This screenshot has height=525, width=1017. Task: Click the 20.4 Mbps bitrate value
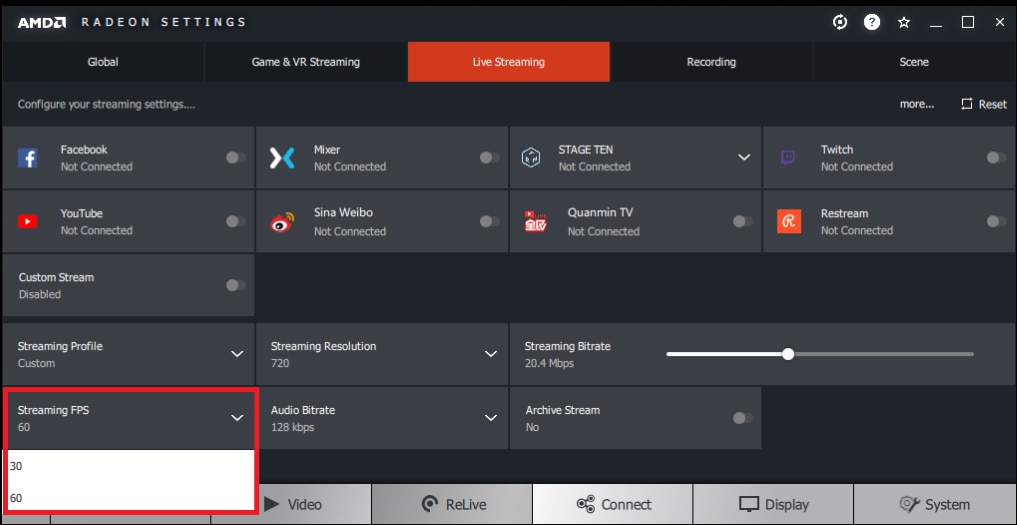tap(549, 363)
